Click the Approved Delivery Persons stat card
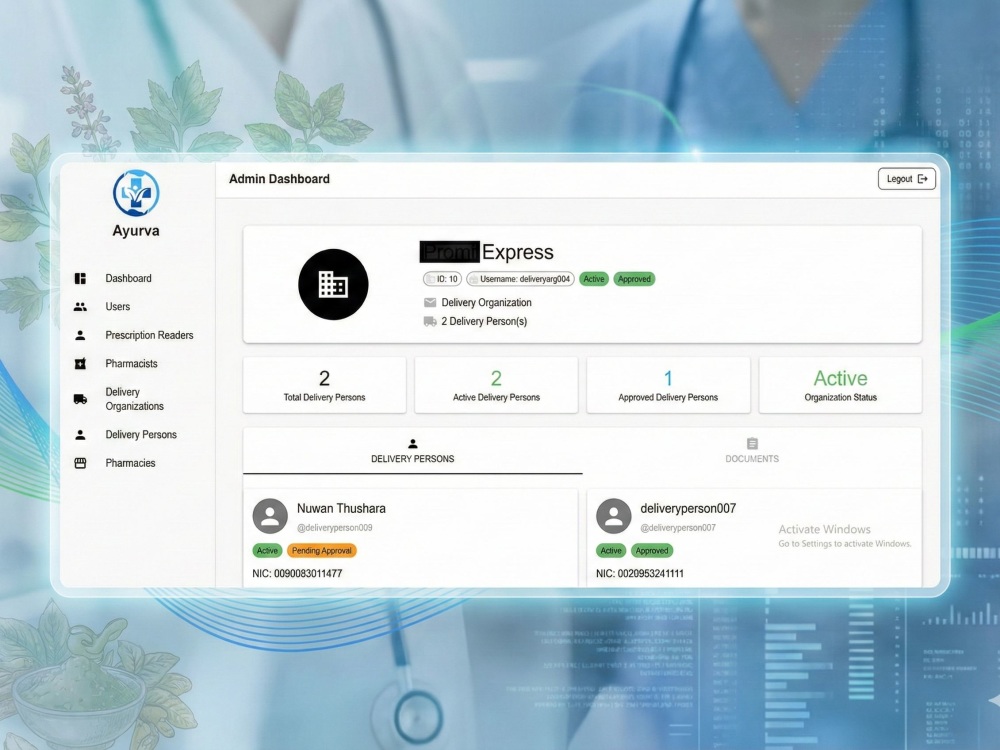The height and width of the screenshot is (750, 1000). pos(668,385)
